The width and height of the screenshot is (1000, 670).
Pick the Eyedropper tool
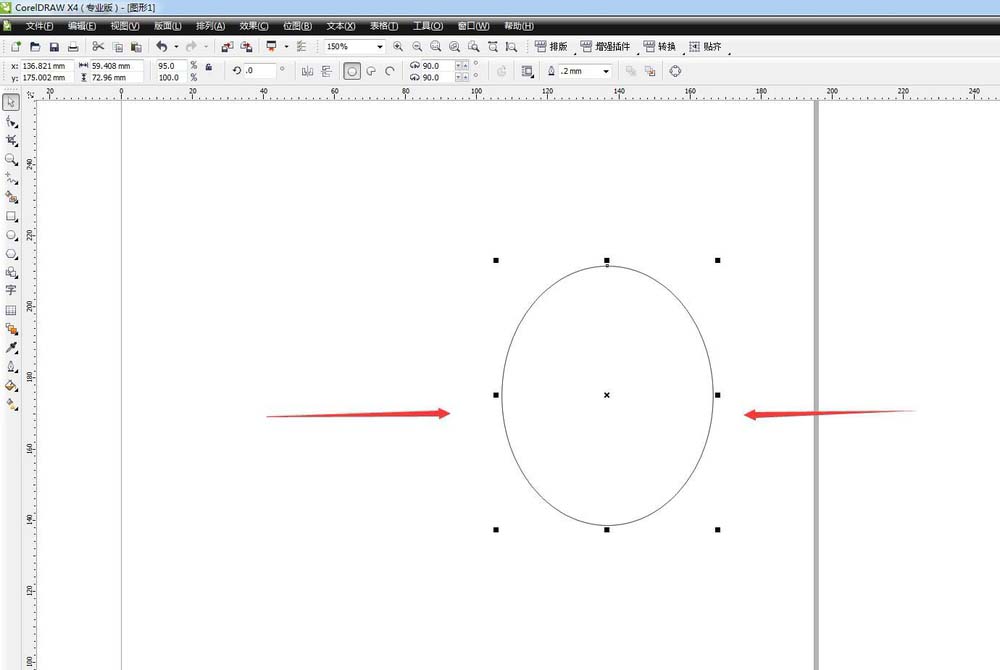click(12, 348)
